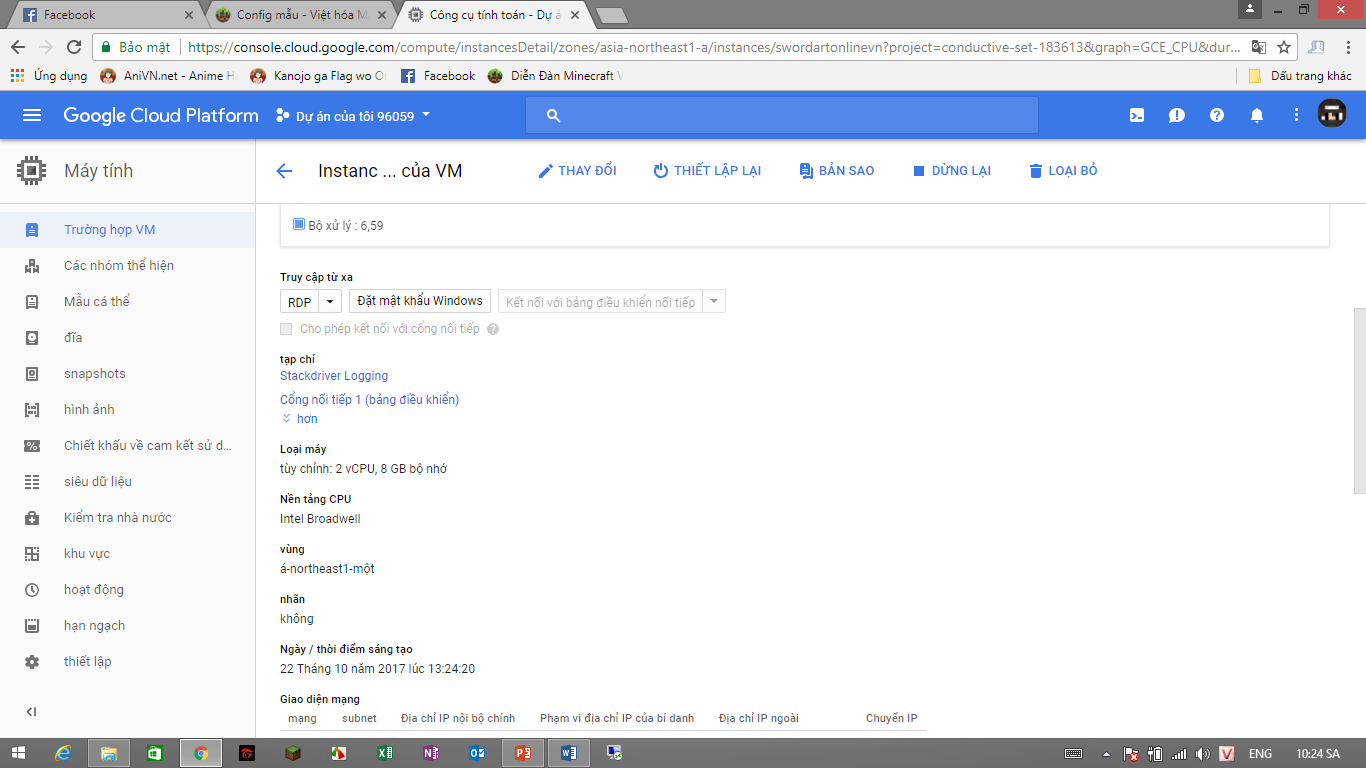Click the Chrome extension icon beside the bookmark star
This screenshot has width=1366, height=768.
pos(1316,47)
